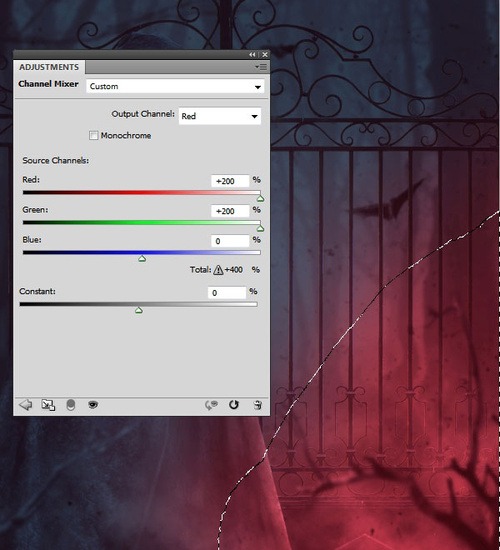
Task: Click the Red percentage input field
Action: click(230, 181)
